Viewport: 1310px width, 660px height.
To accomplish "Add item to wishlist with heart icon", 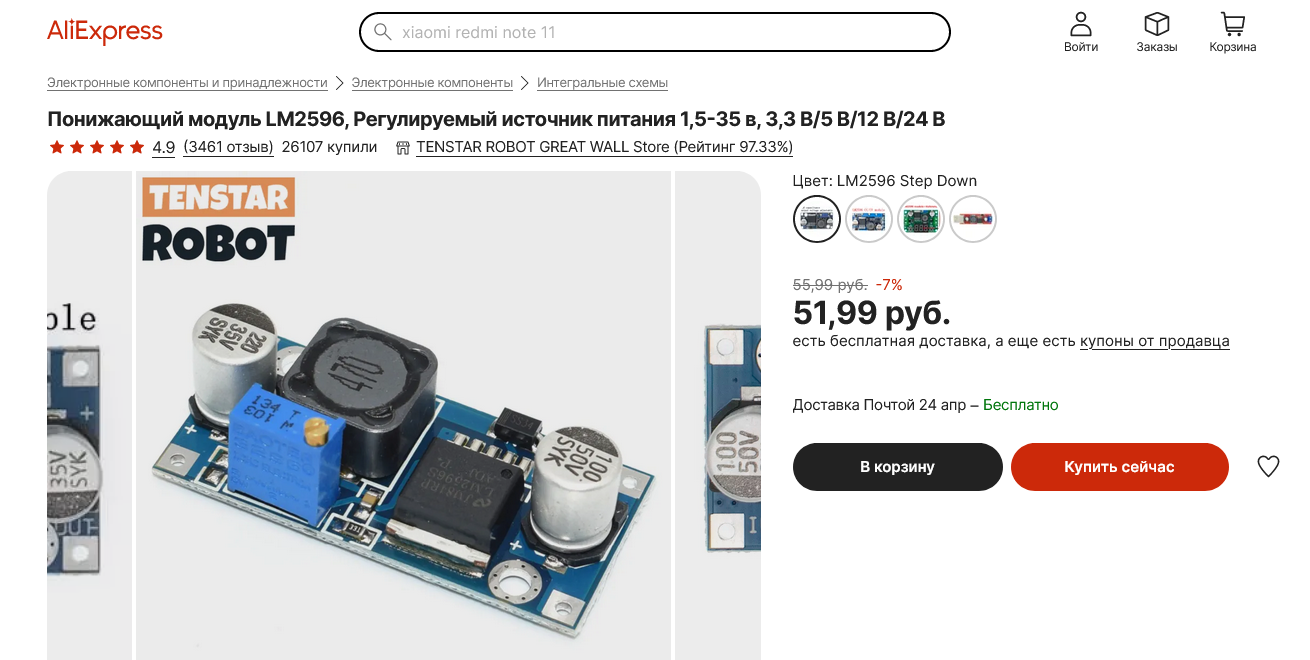I will click(x=1268, y=466).
